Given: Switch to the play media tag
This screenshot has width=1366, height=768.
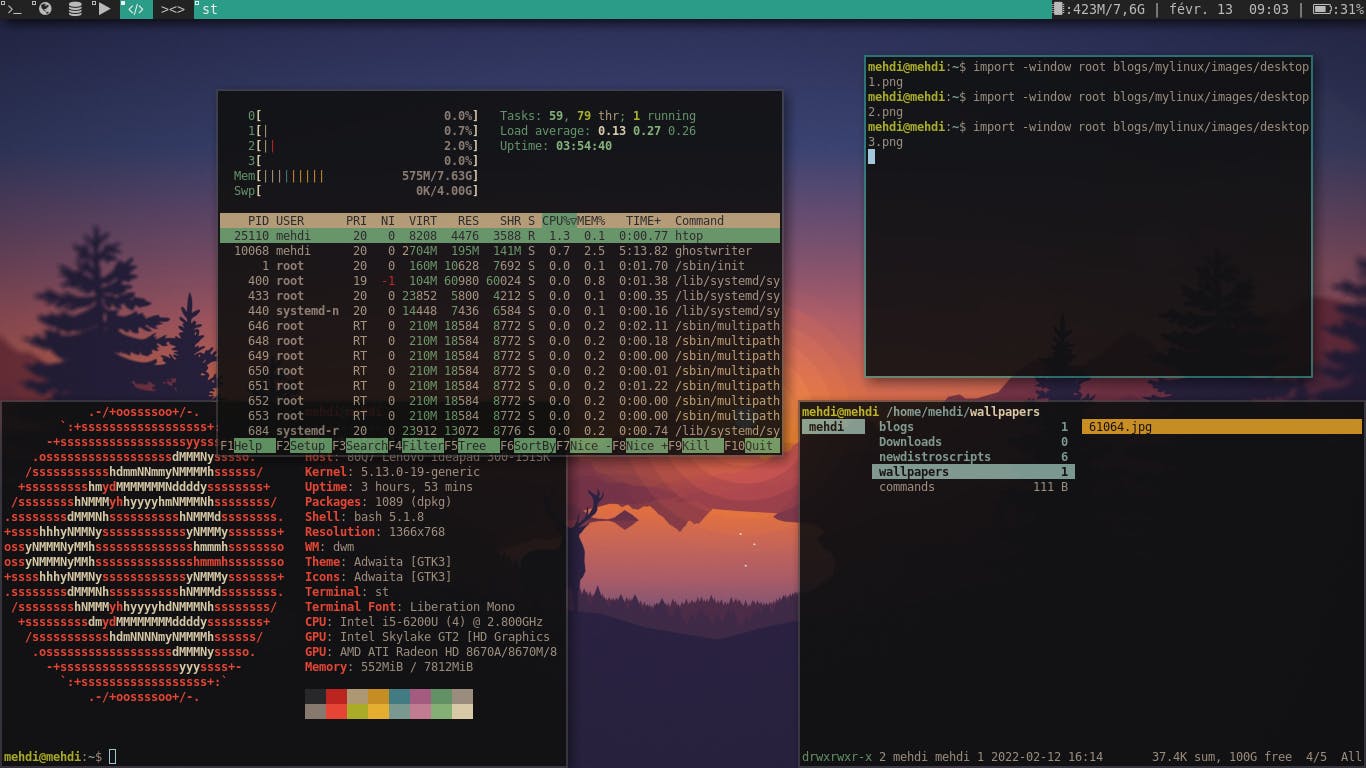Looking at the screenshot, I should pos(104,9).
